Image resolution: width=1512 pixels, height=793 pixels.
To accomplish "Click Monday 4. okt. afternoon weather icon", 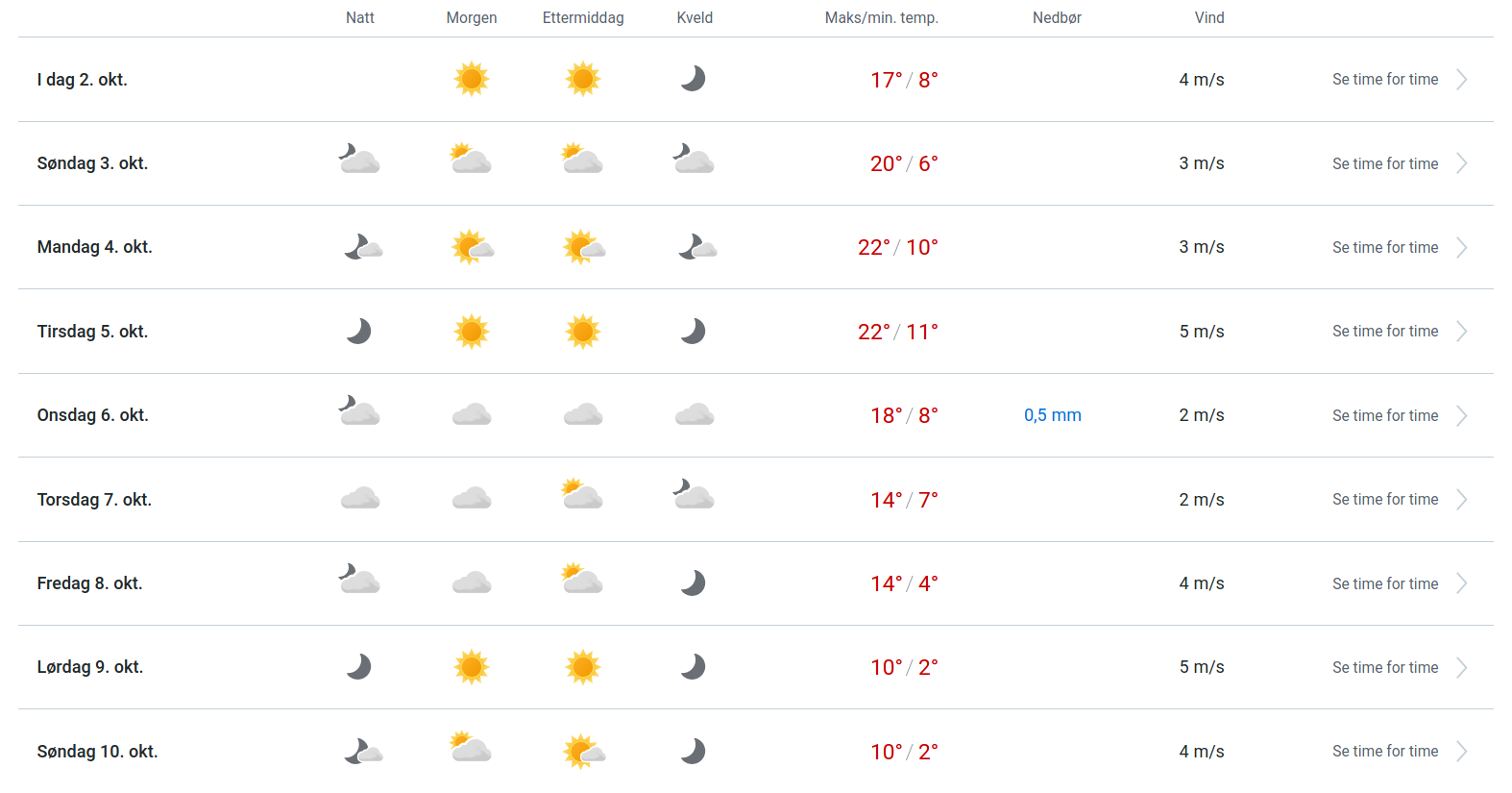I will pos(583,247).
